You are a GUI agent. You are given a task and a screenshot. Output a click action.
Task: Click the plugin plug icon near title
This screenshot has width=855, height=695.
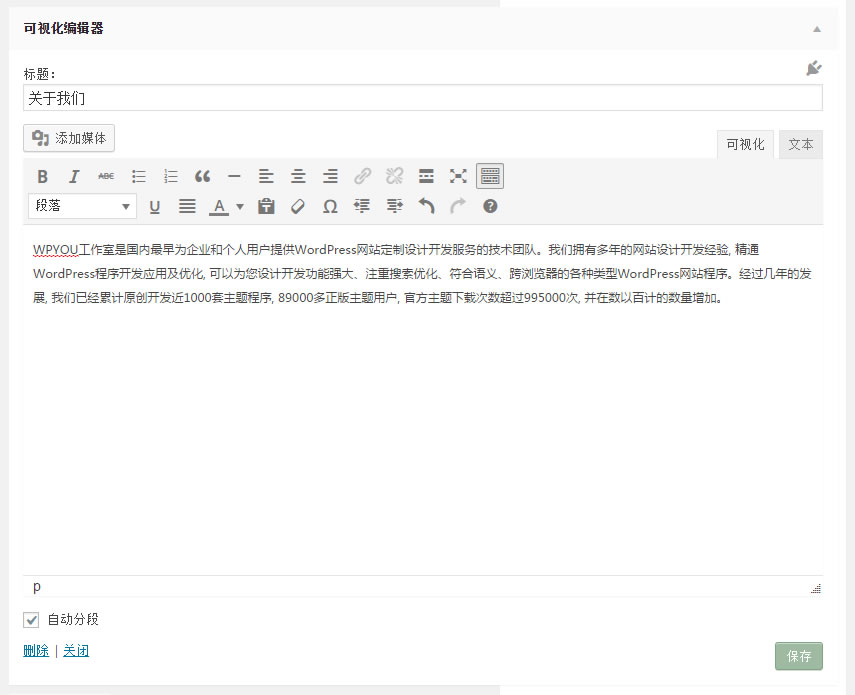pos(814,68)
